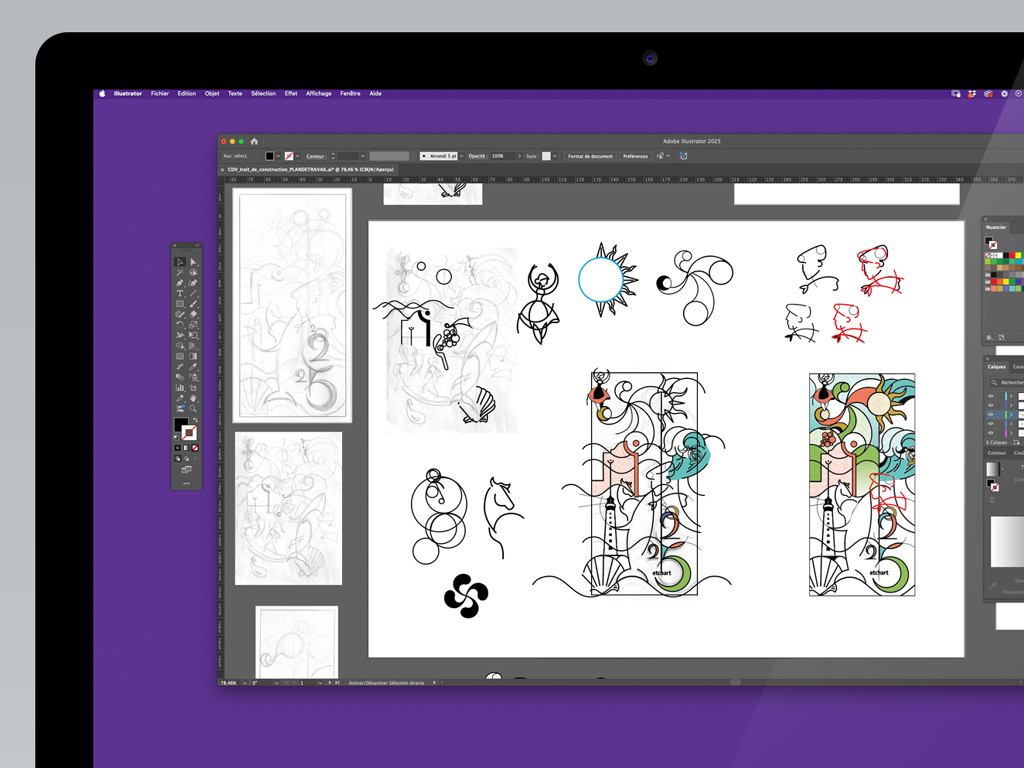Select the Selection (black arrow) tool
Viewport: 1024px width, 768px height.
click(180, 262)
